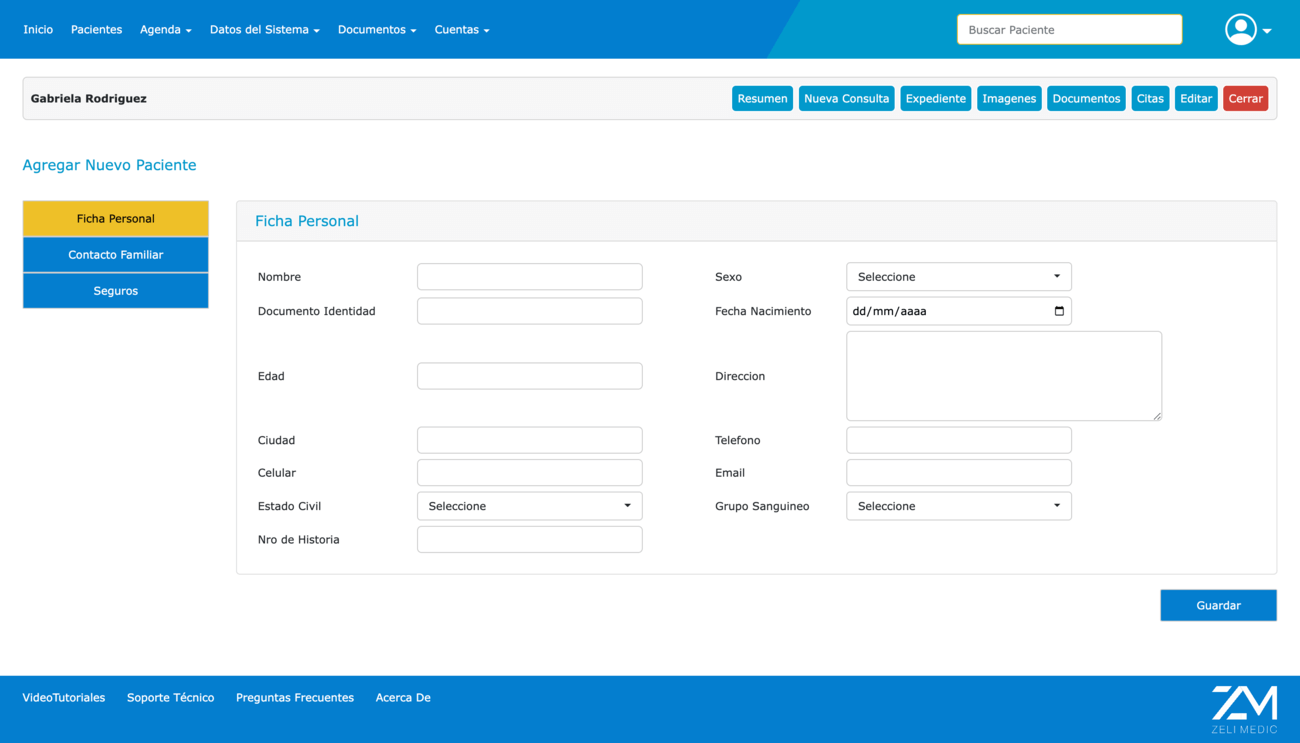Screen dimensions: 1300x743
Task: Expand the Cuentas menu
Action: pos(461,29)
